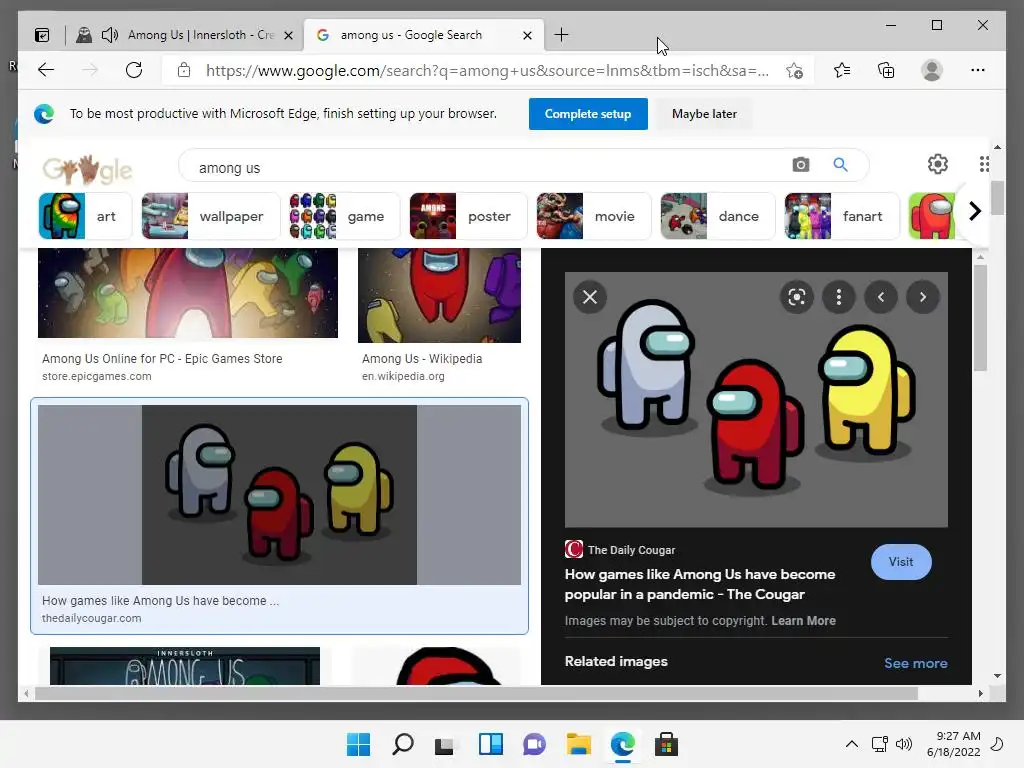Go back to previous page
The width and height of the screenshot is (1024, 768).
point(46,70)
